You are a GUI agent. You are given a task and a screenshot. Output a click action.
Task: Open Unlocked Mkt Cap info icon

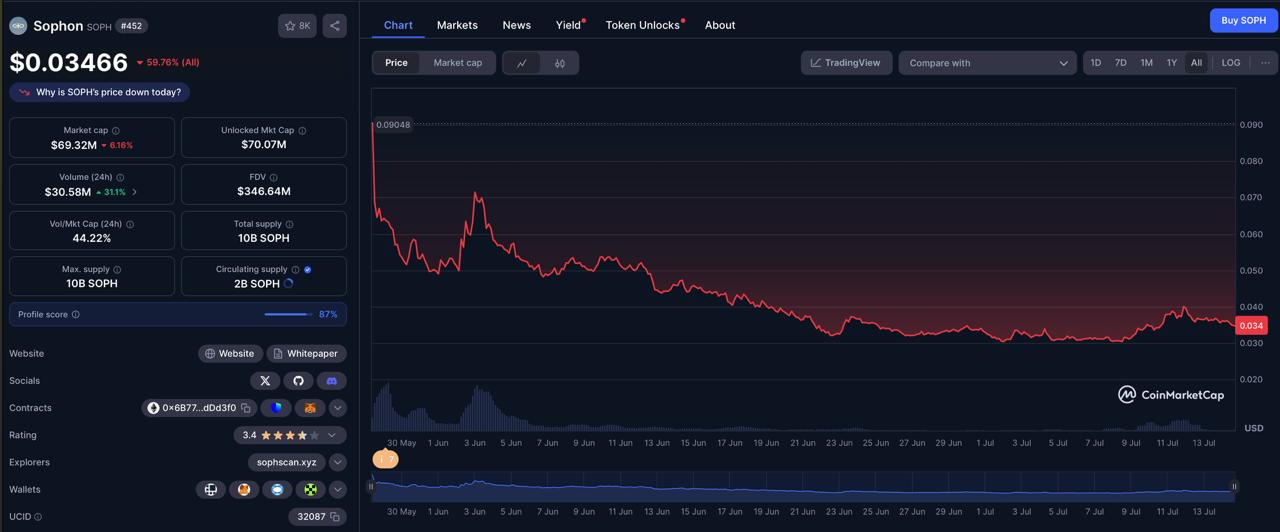point(302,131)
